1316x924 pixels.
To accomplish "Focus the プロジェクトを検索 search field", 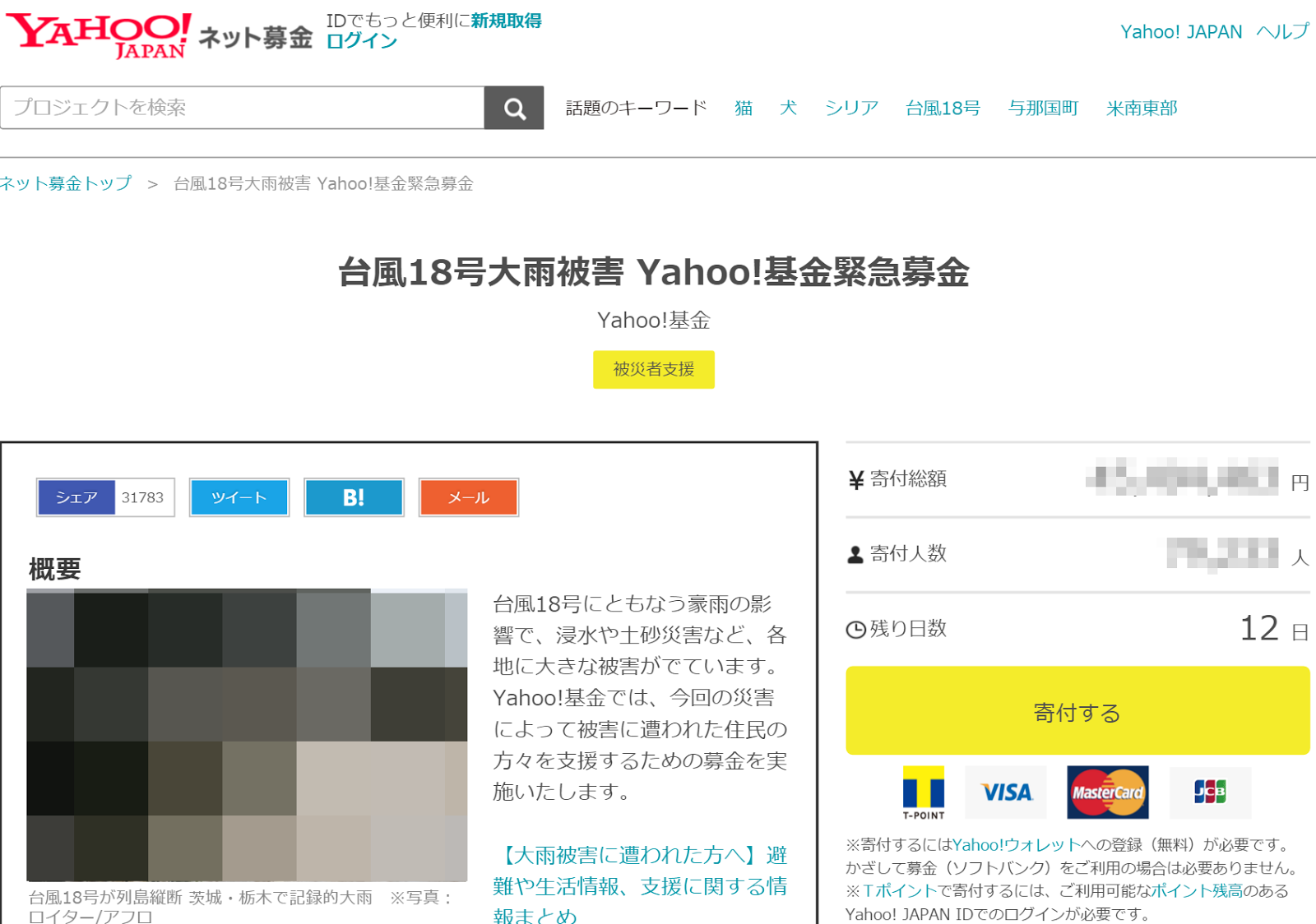I will pos(243,108).
